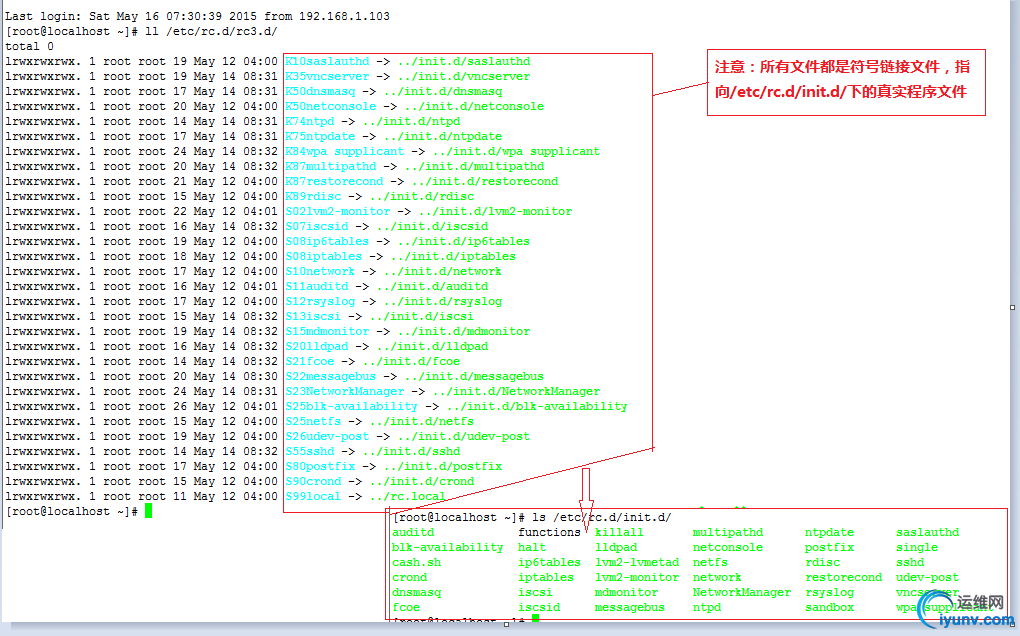Click the 'ls /etc/rc.d/init.d/' command text
The width and height of the screenshot is (1020, 636).
click(602, 517)
